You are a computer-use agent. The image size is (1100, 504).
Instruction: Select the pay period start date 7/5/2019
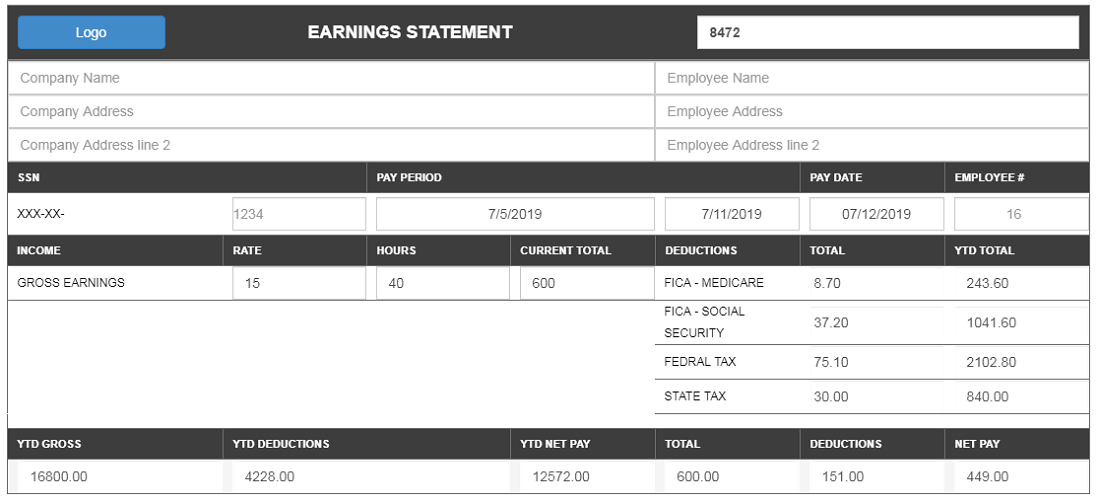pyautogui.click(x=515, y=214)
